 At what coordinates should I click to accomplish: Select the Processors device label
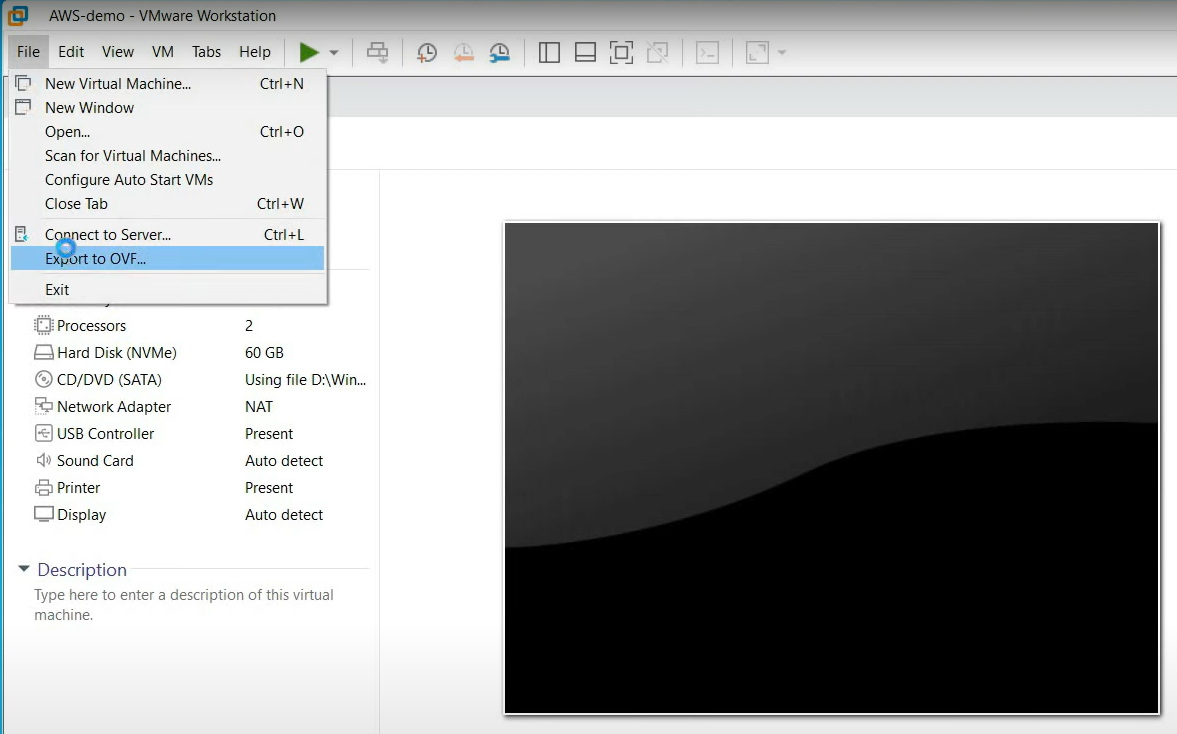(92, 326)
